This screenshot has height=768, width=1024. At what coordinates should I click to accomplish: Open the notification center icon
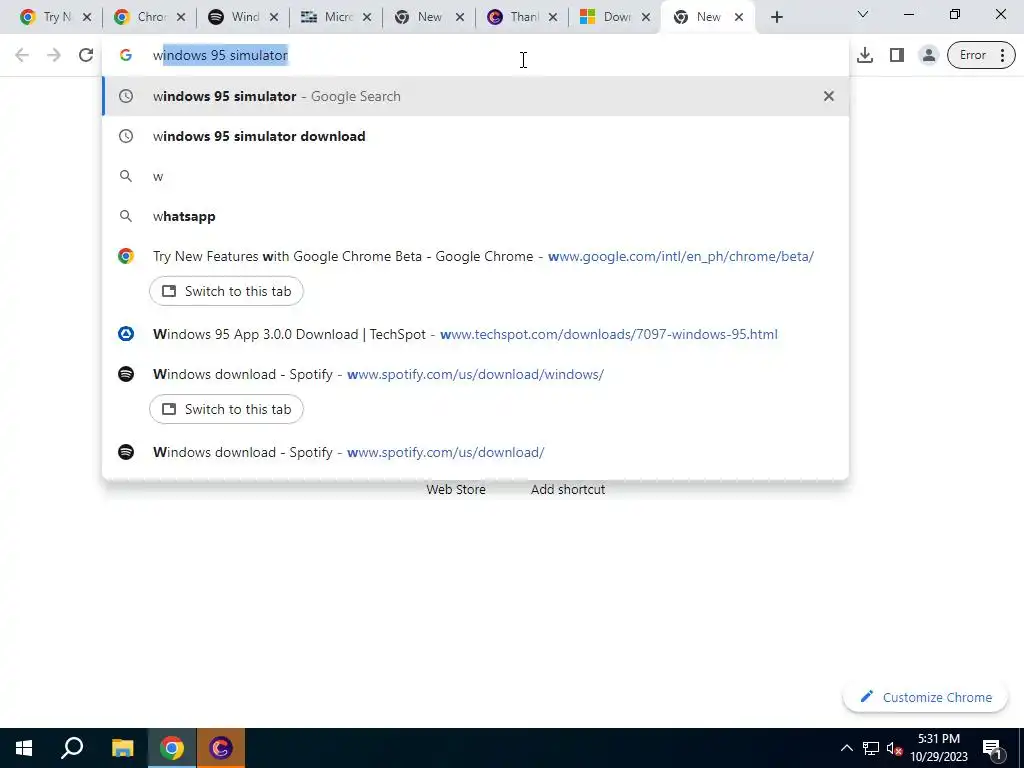[991, 749]
